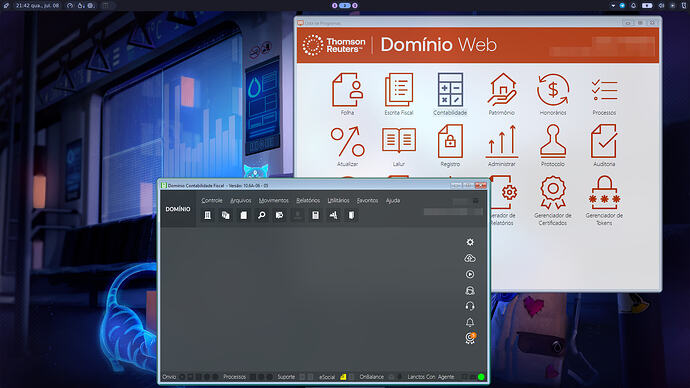
Task: Click the yellow eSocial status icon
Action: point(343,377)
